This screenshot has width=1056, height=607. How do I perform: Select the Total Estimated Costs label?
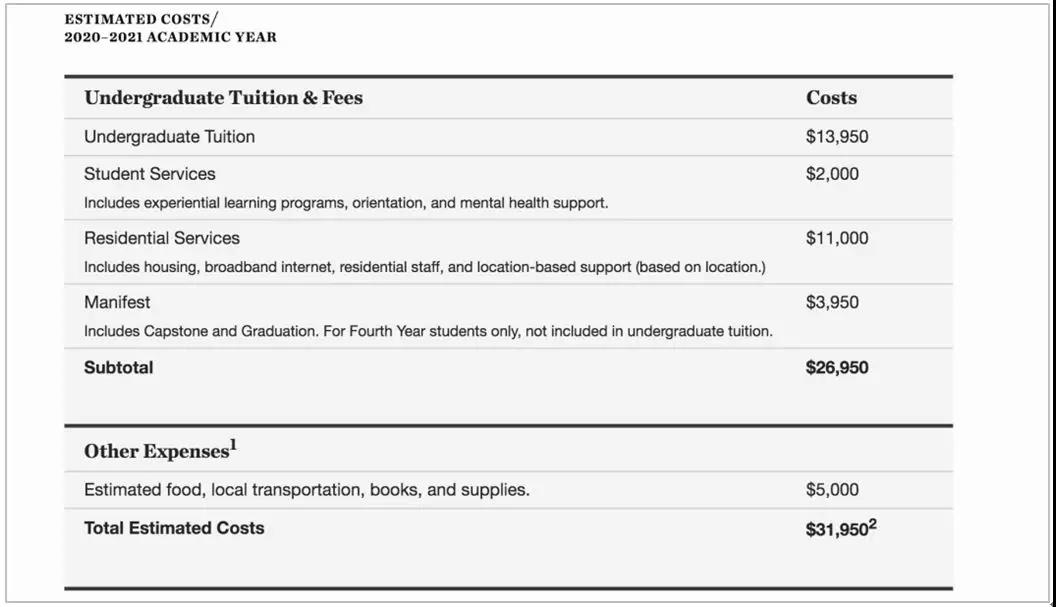click(174, 528)
